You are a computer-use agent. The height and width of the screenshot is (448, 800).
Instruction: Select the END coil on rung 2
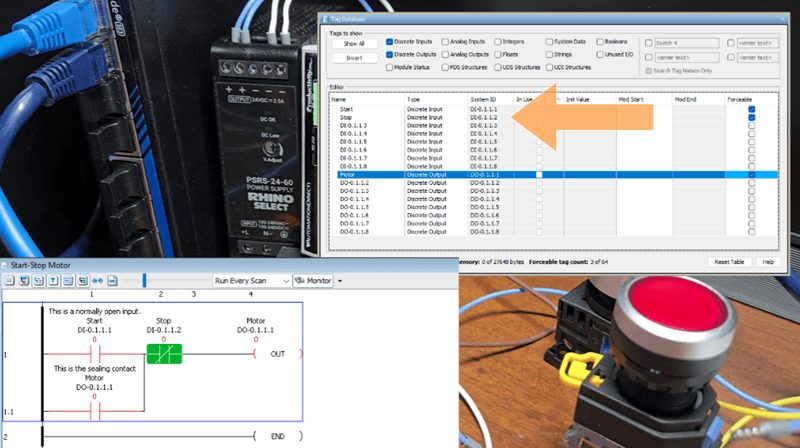(x=278, y=436)
